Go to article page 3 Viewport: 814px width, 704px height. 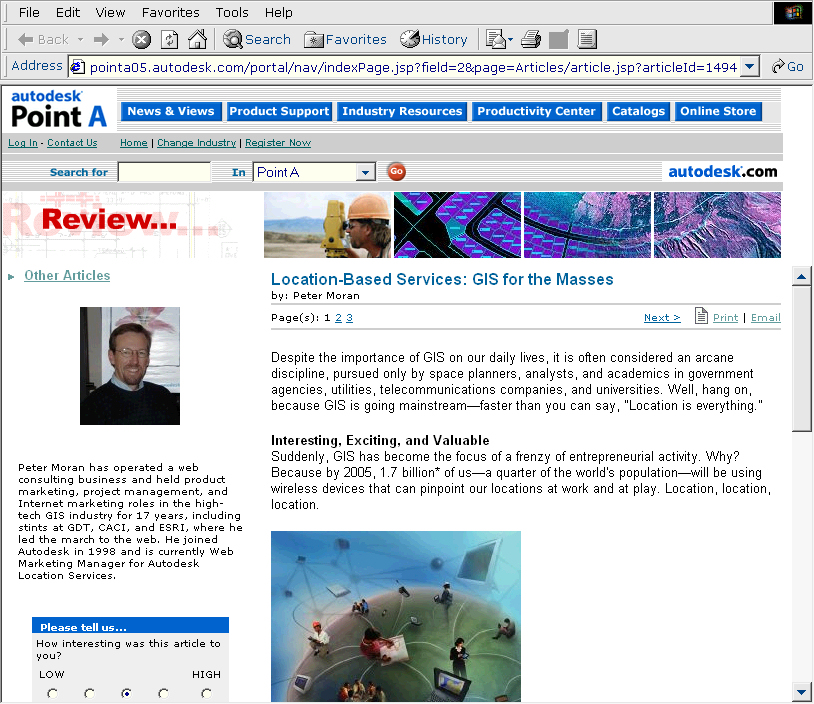(349, 318)
